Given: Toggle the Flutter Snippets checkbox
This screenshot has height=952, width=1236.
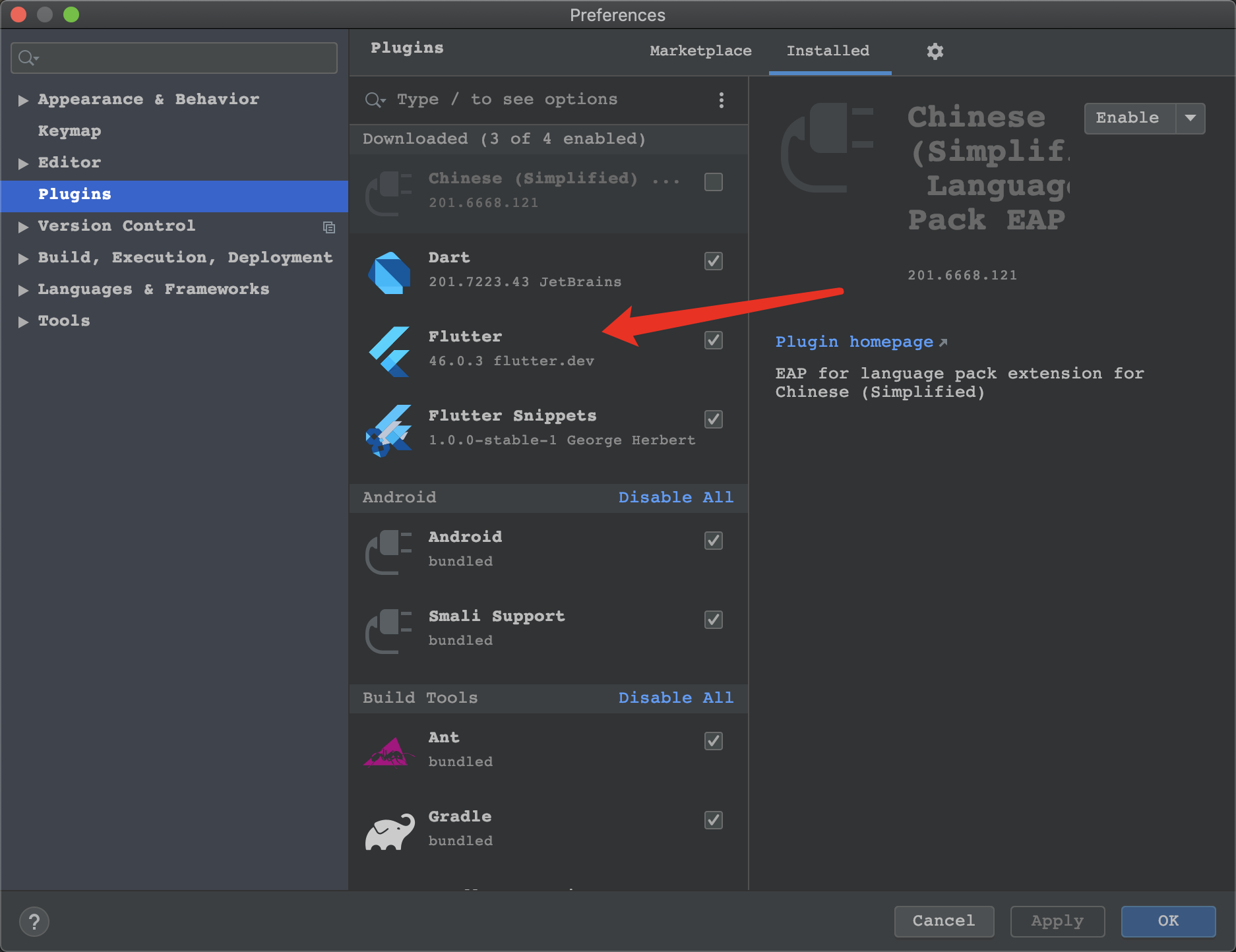Looking at the screenshot, I should pos(714,419).
